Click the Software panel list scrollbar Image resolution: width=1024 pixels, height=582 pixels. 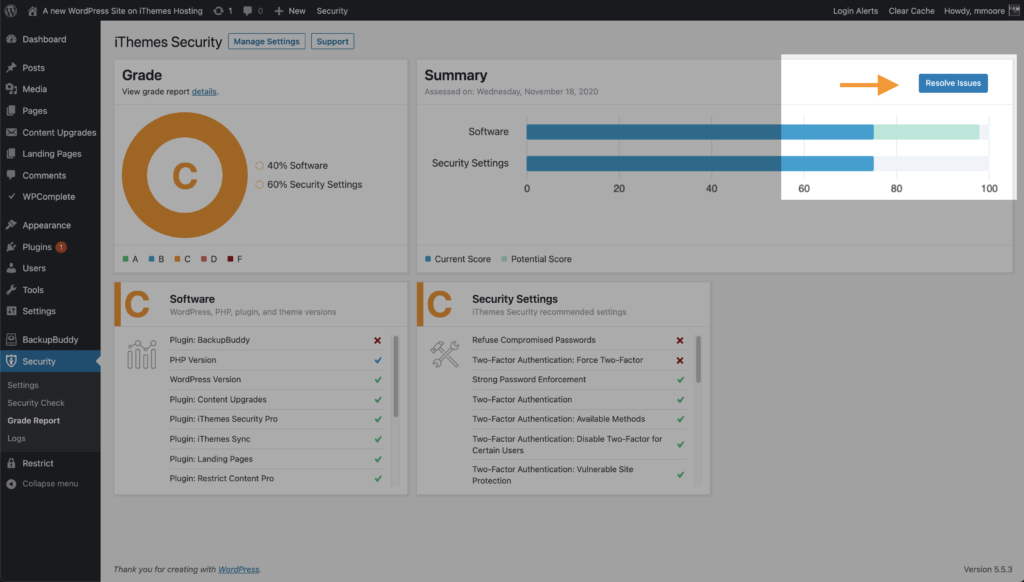[x=396, y=376]
